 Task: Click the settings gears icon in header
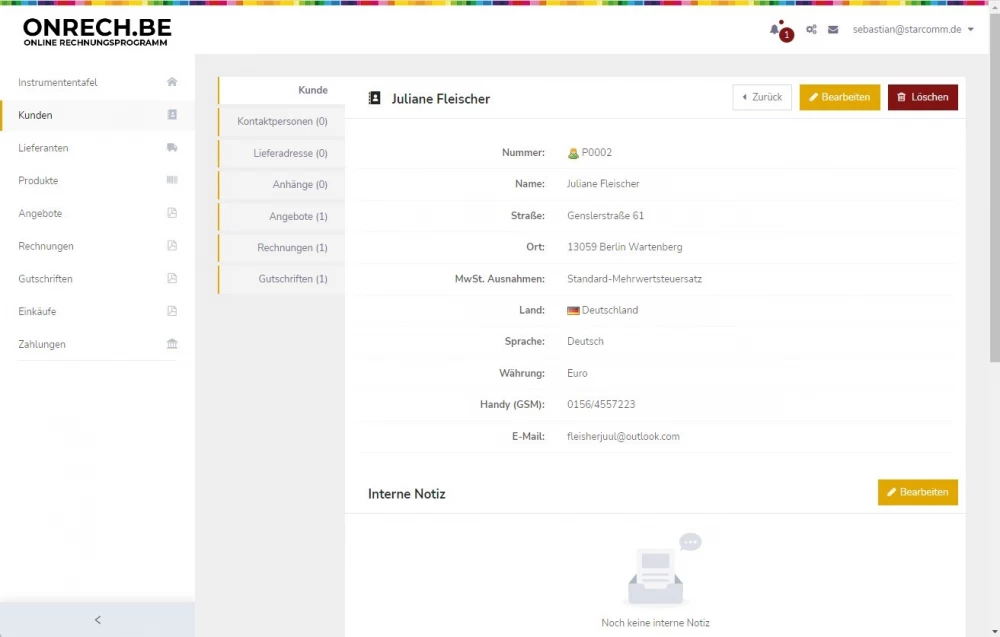[x=812, y=30]
